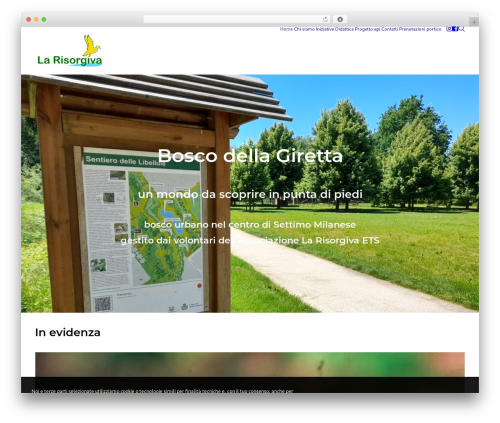Minimize the window with yellow button
Viewport: 500px width, 423px height.
pyautogui.click(x=36, y=19)
